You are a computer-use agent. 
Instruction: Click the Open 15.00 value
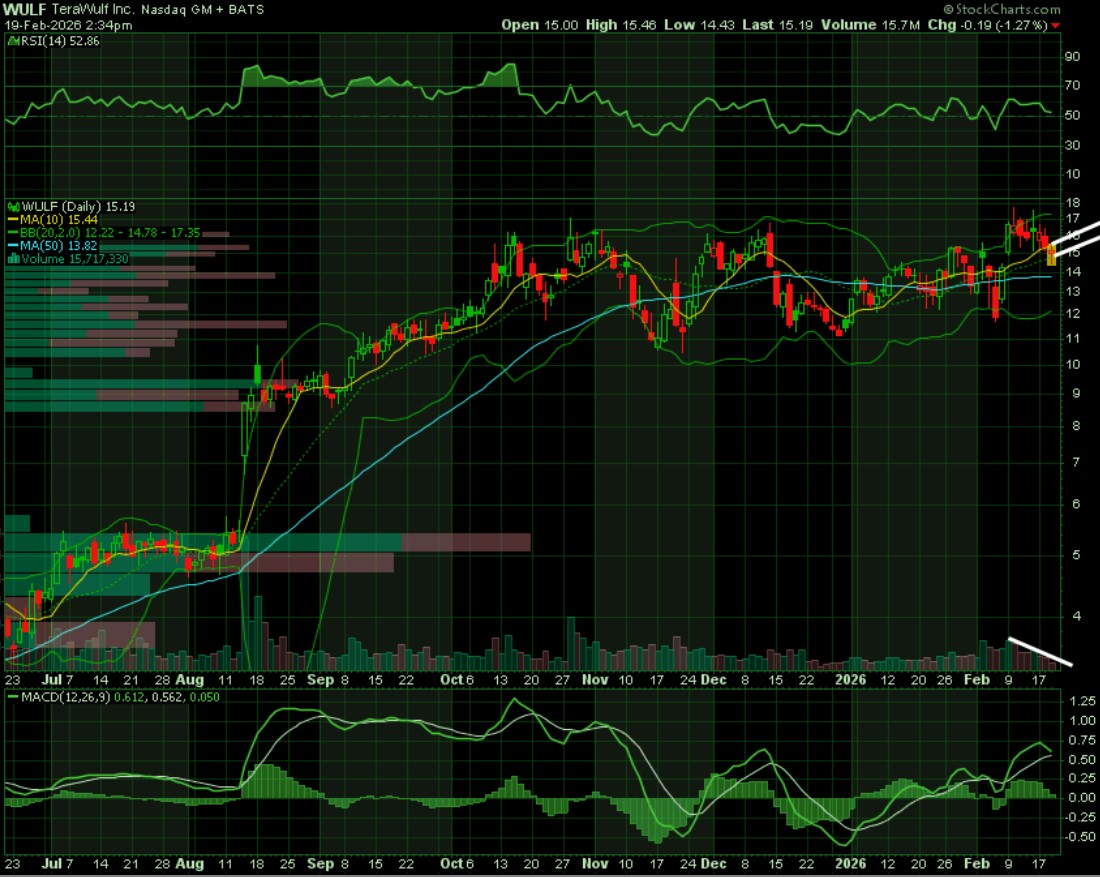coord(539,25)
